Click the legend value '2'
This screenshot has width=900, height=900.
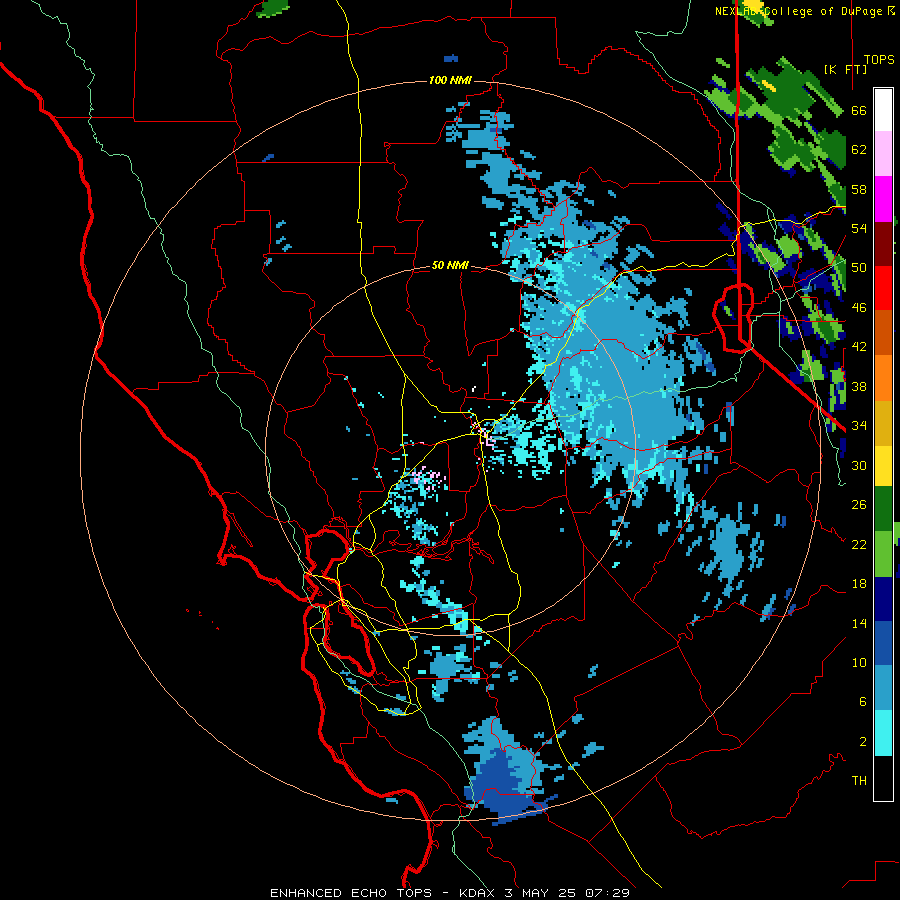(863, 742)
